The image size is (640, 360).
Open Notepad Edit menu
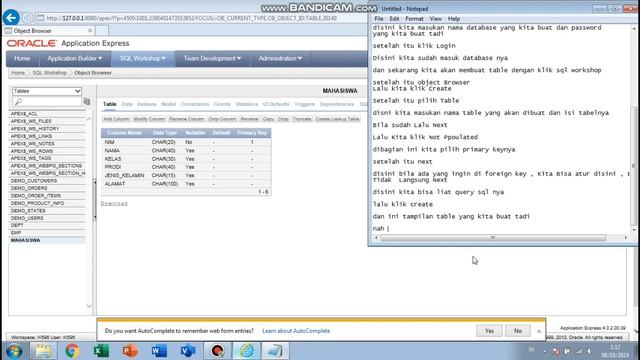pos(394,19)
